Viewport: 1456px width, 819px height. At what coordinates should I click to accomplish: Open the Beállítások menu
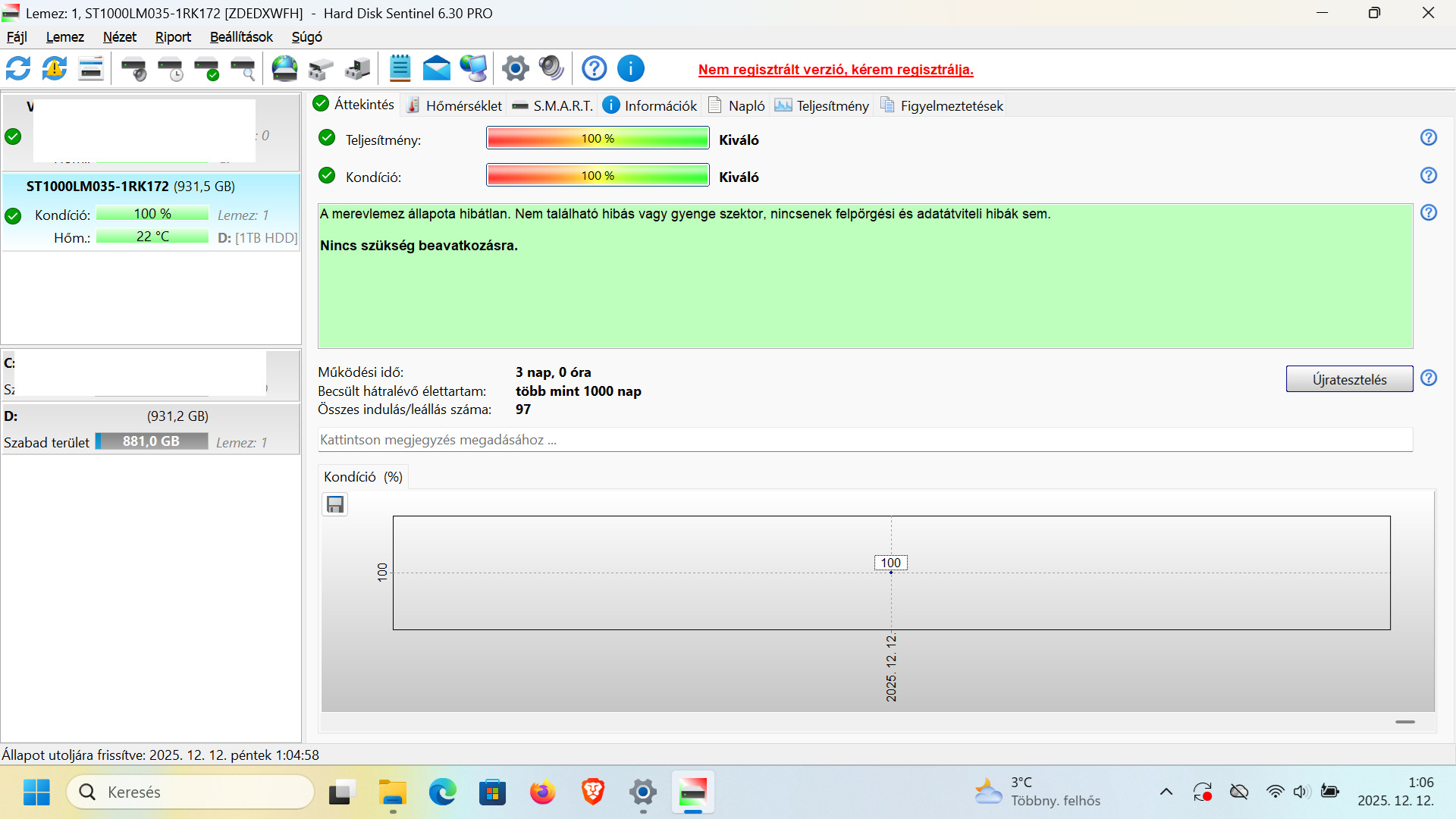pos(241,37)
